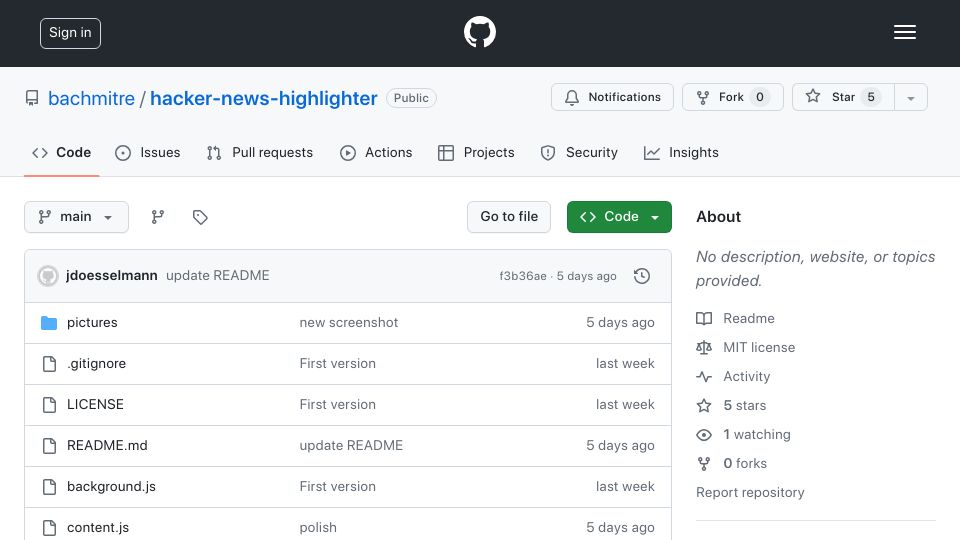View commit history clock icon
Image resolution: width=960 pixels, height=540 pixels.
pyautogui.click(x=642, y=276)
